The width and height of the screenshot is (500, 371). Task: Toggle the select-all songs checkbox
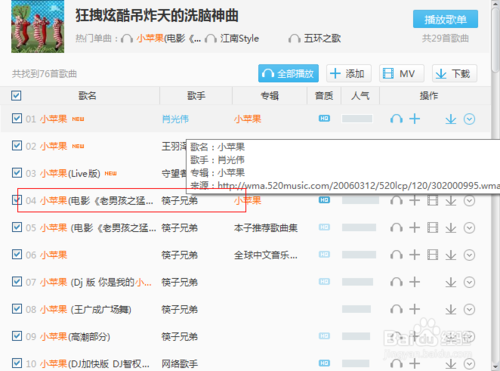click(x=16, y=96)
